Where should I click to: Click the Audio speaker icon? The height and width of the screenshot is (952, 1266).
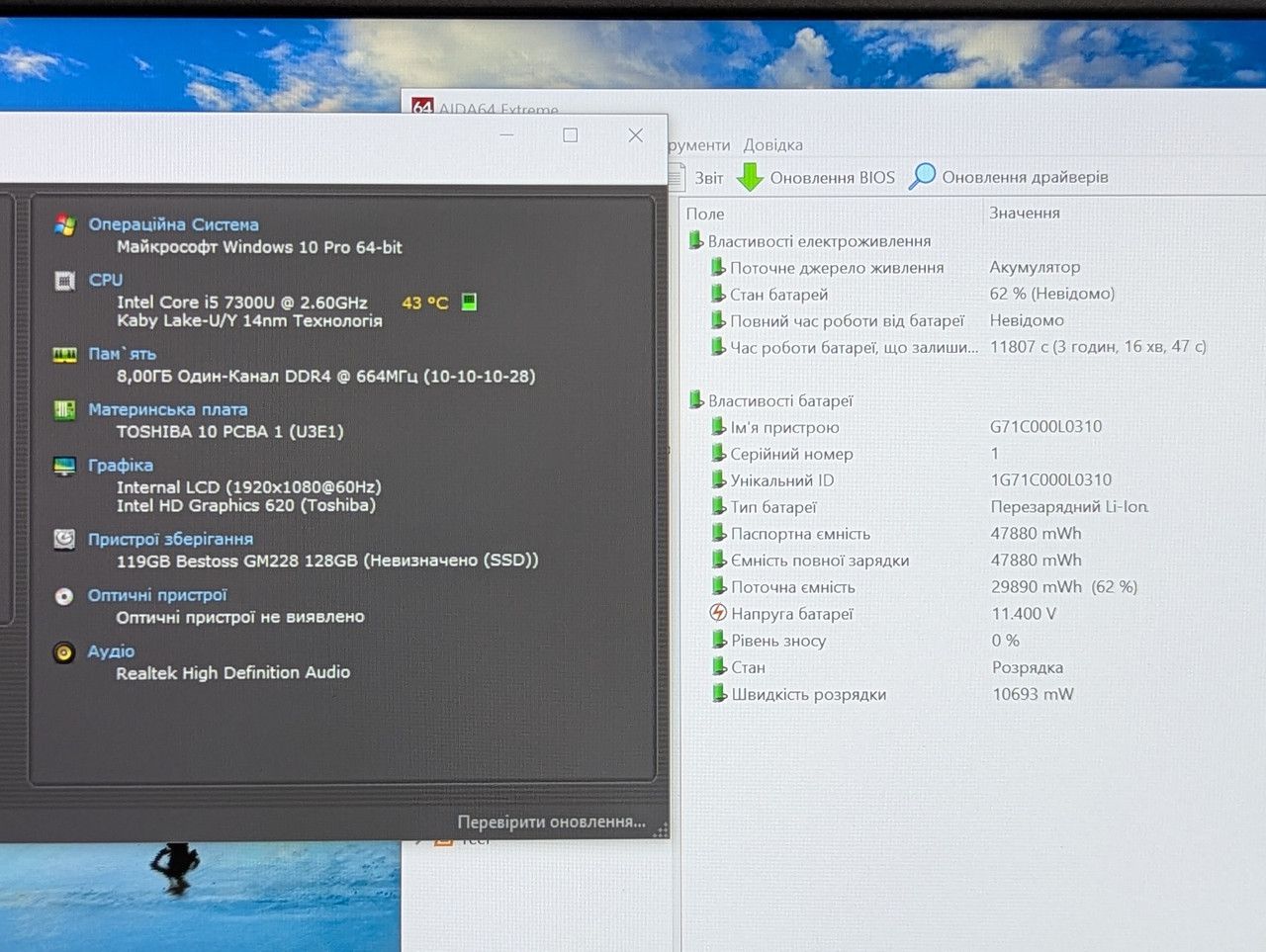tap(64, 652)
